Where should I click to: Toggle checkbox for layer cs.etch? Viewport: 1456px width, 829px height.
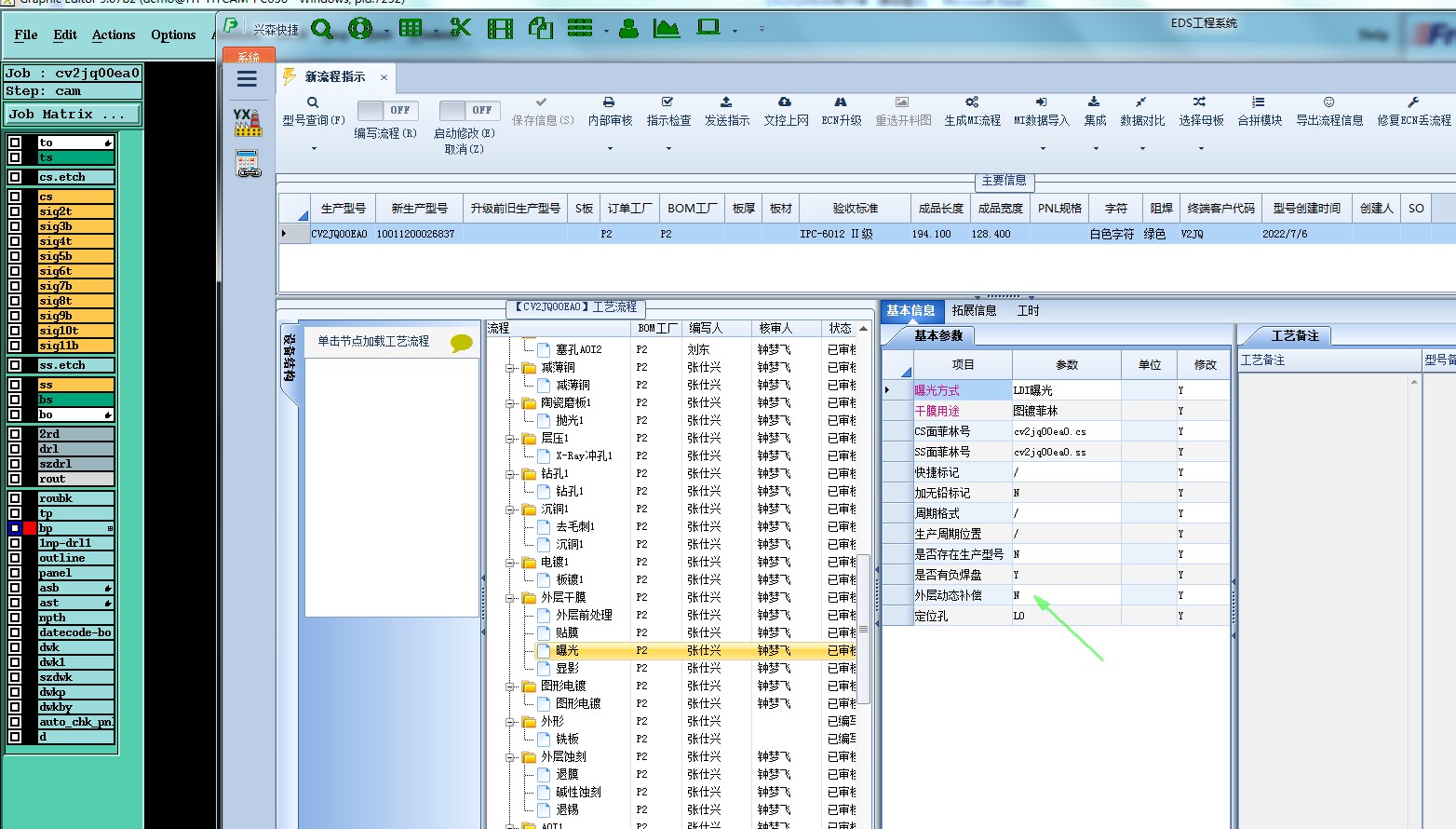(15, 177)
